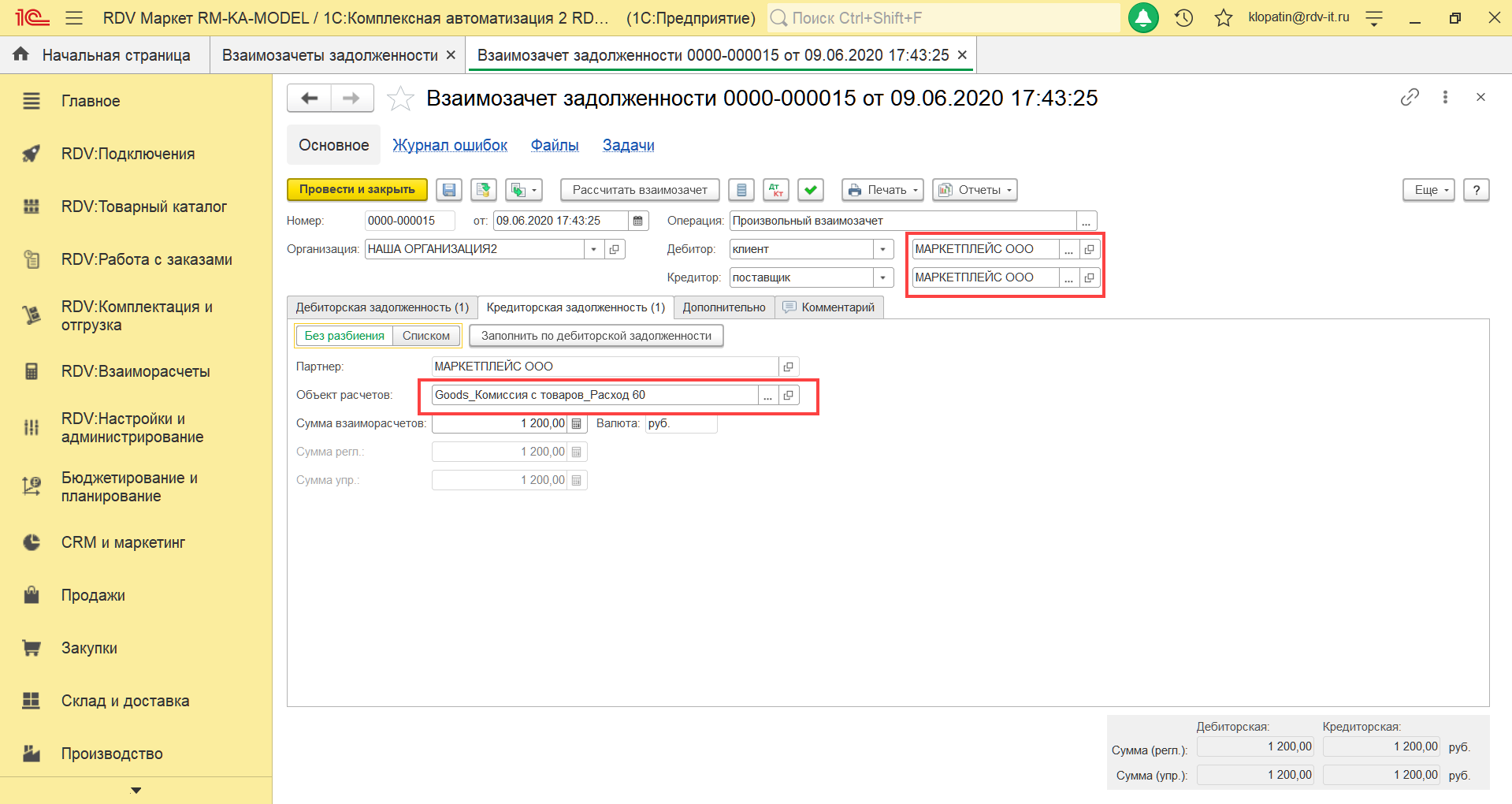
Task: Copy link to document via chain icon
Action: click(1410, 97)
